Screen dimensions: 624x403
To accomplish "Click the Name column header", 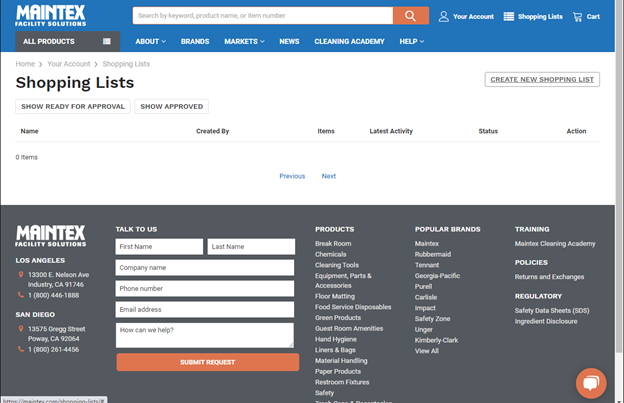I will tap(29, 131).
